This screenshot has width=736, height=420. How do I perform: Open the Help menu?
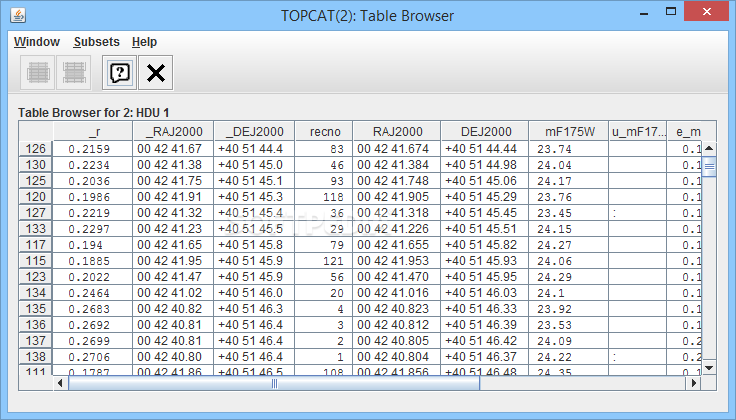tap(144, 42)
